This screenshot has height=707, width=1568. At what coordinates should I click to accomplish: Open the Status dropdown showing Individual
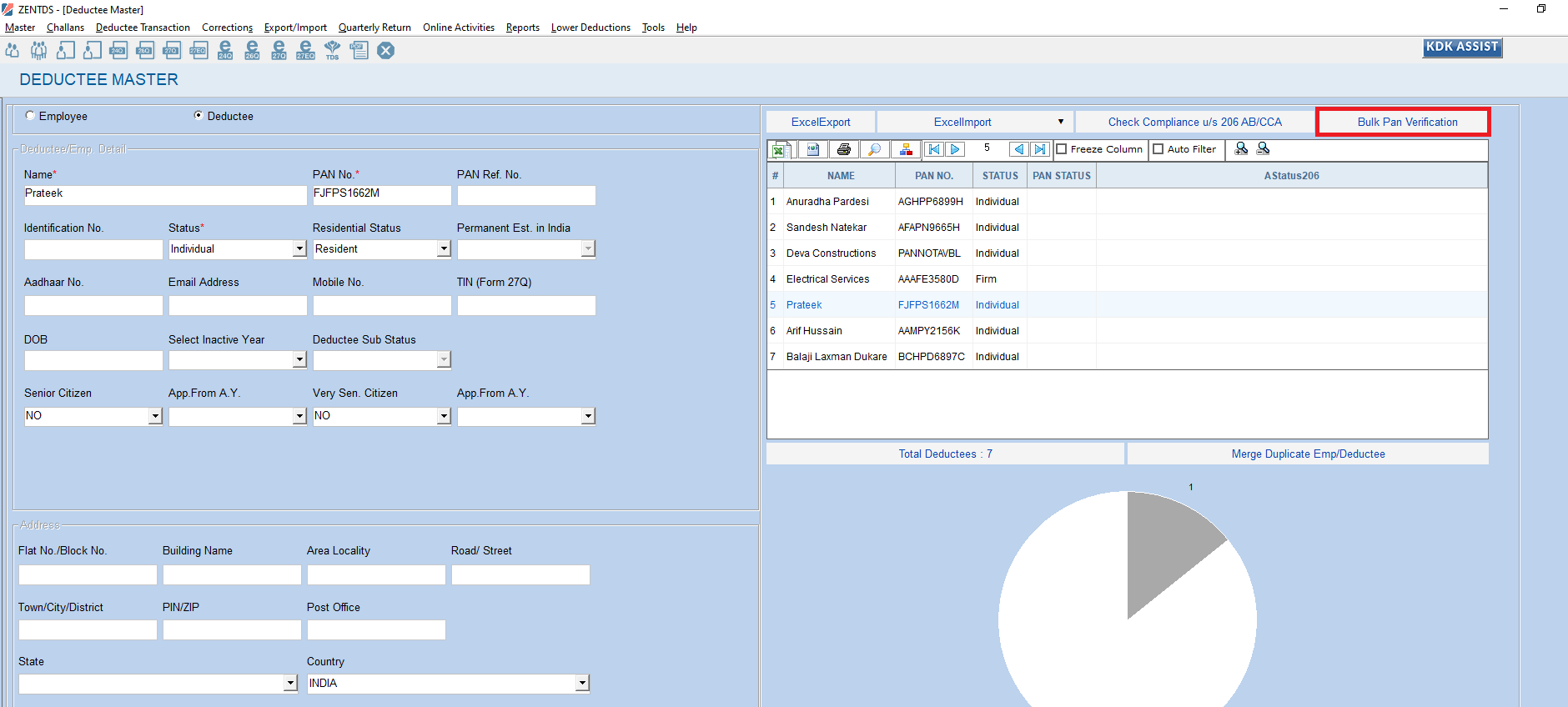point(299,248)
